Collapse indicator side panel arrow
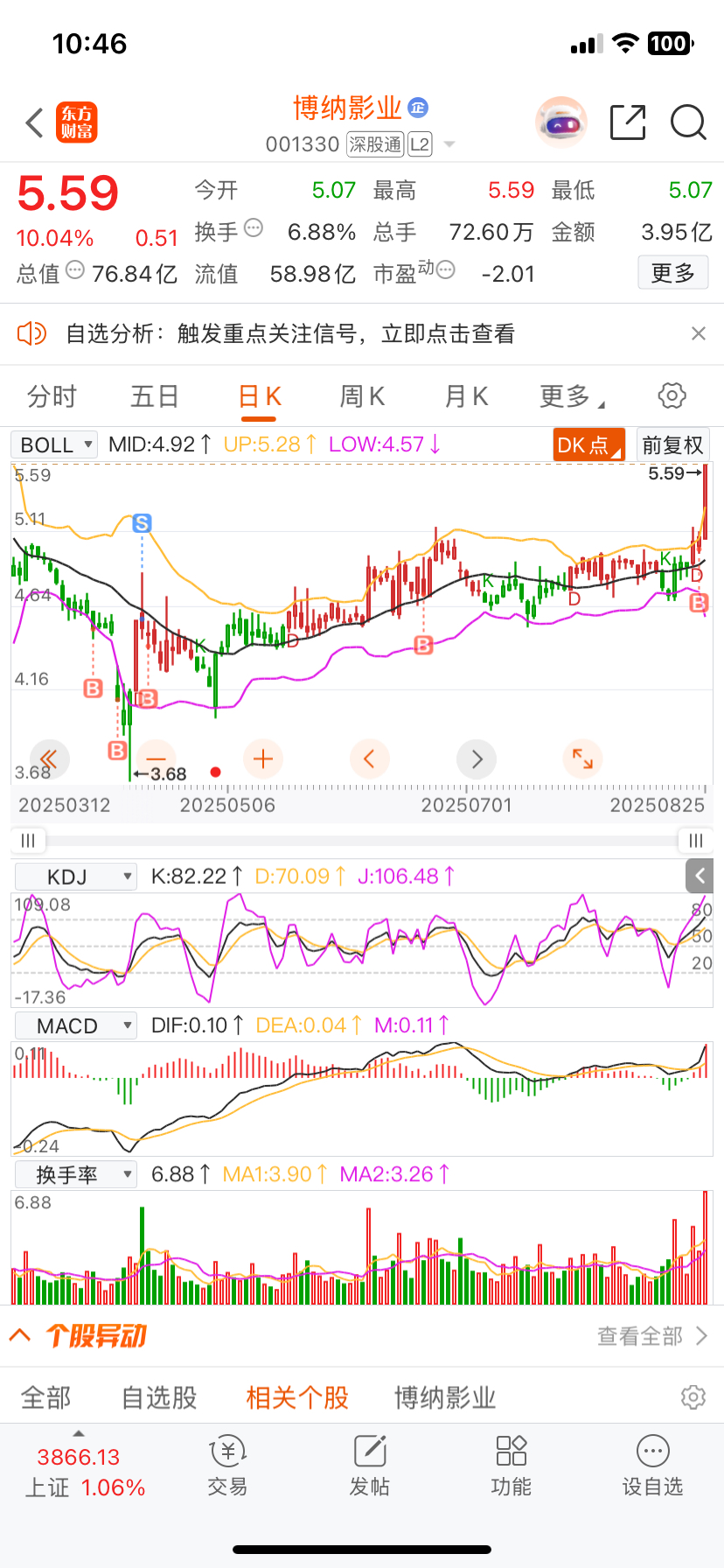Viewport: 724px width, 1568px height. pos(700,875)
